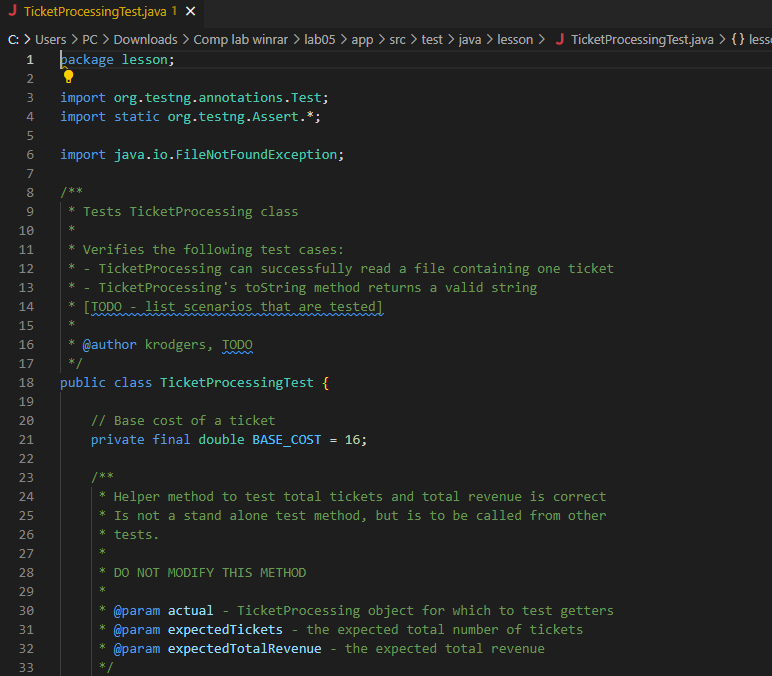772x676 pixels.
Task: Click 'org.testng.Assert' in static import
Action: [x=233, y=117]
